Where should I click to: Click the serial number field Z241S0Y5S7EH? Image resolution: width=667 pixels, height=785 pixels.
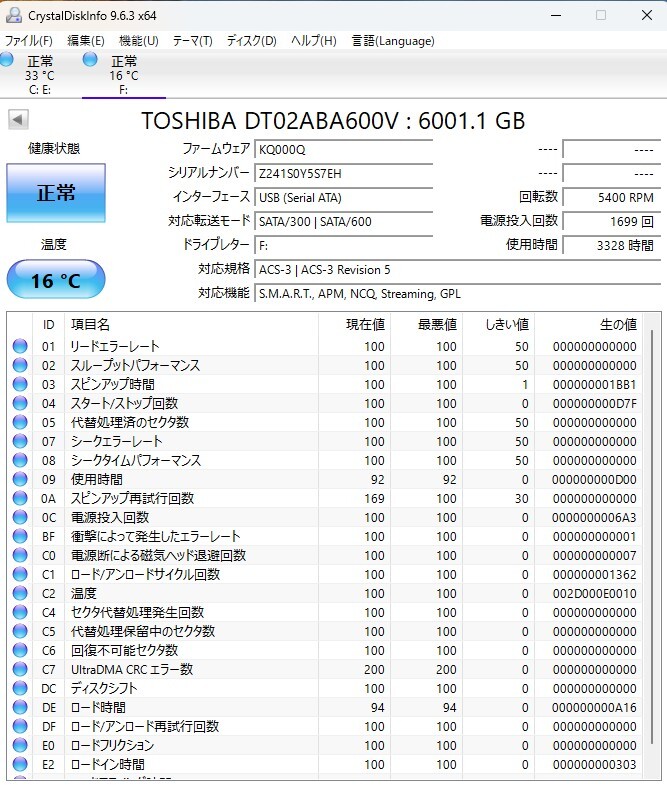tap(344, 173)
